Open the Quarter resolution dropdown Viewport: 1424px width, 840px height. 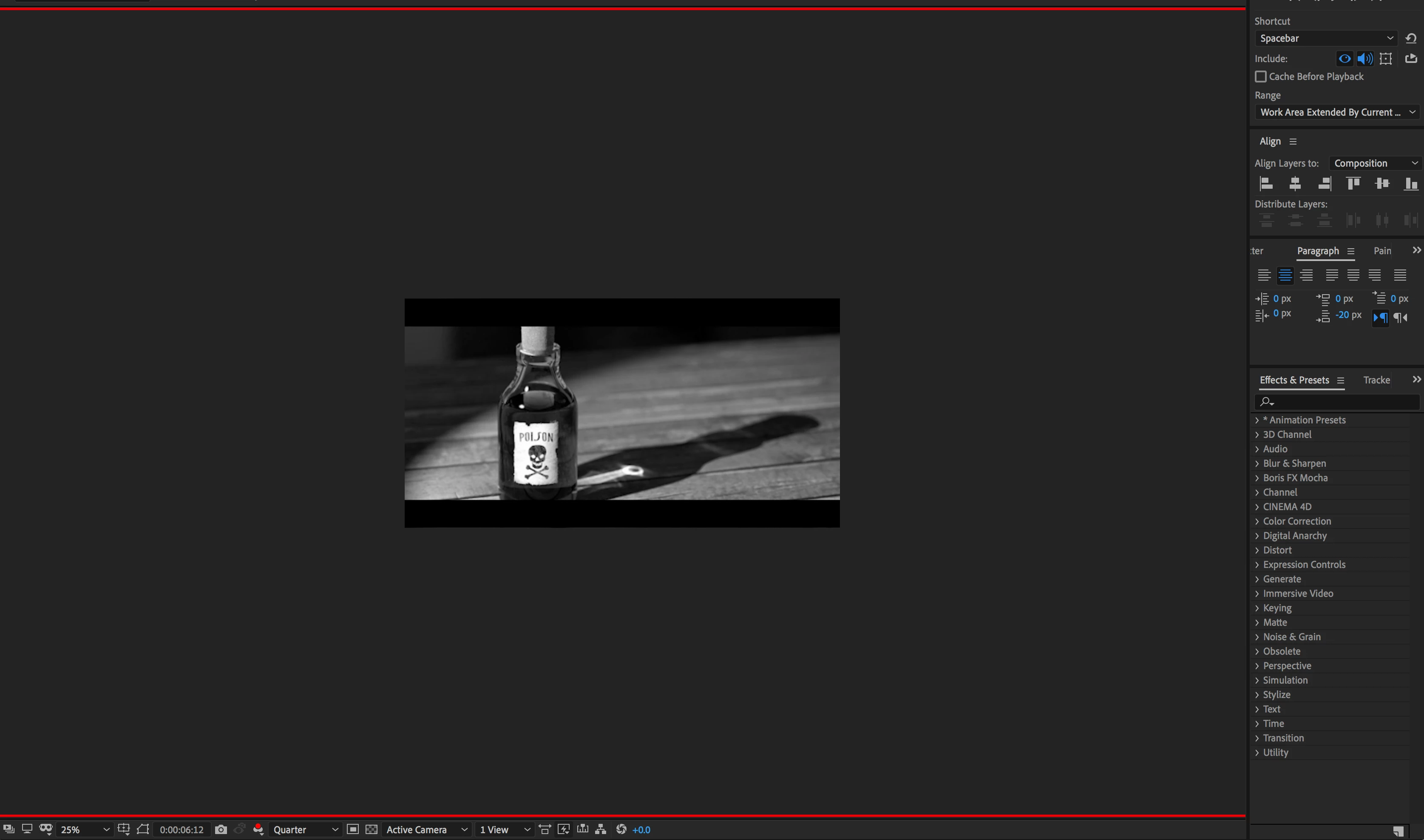tap(306, 829)
